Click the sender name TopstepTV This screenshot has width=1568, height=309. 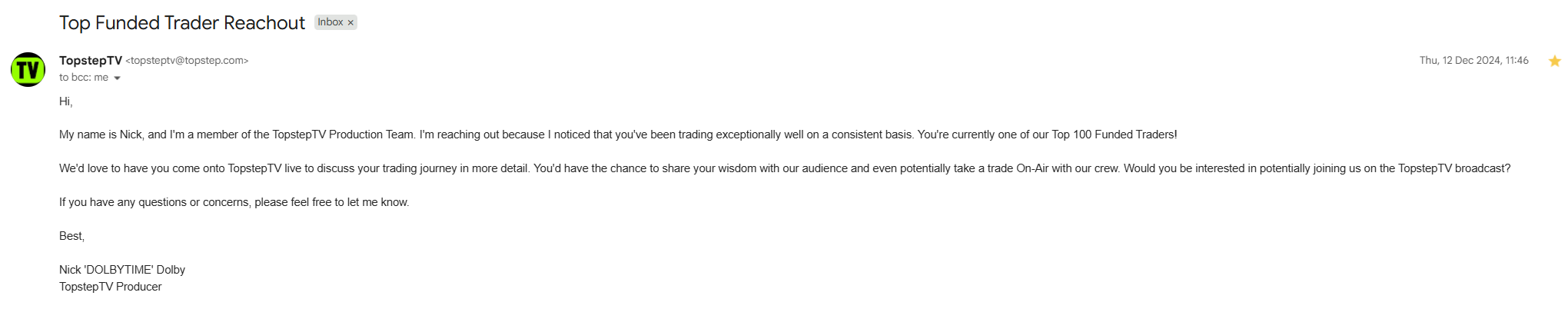(x=91, y=61)
